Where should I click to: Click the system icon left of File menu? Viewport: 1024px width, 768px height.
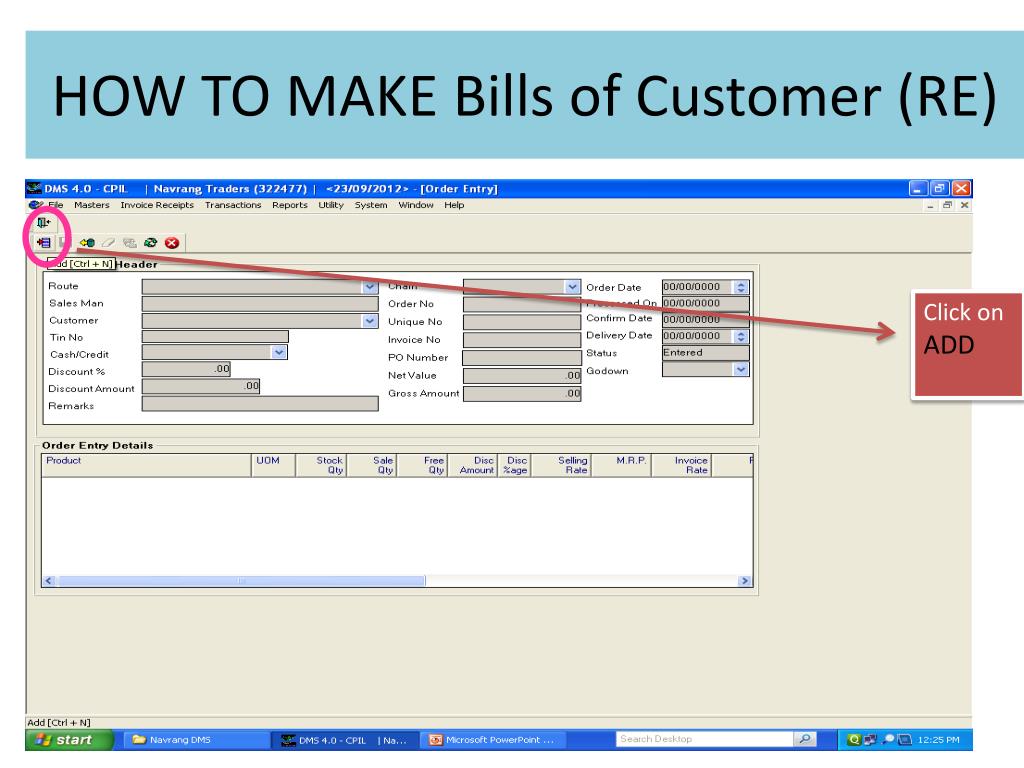pyautogui.click(x=36, y=205)
